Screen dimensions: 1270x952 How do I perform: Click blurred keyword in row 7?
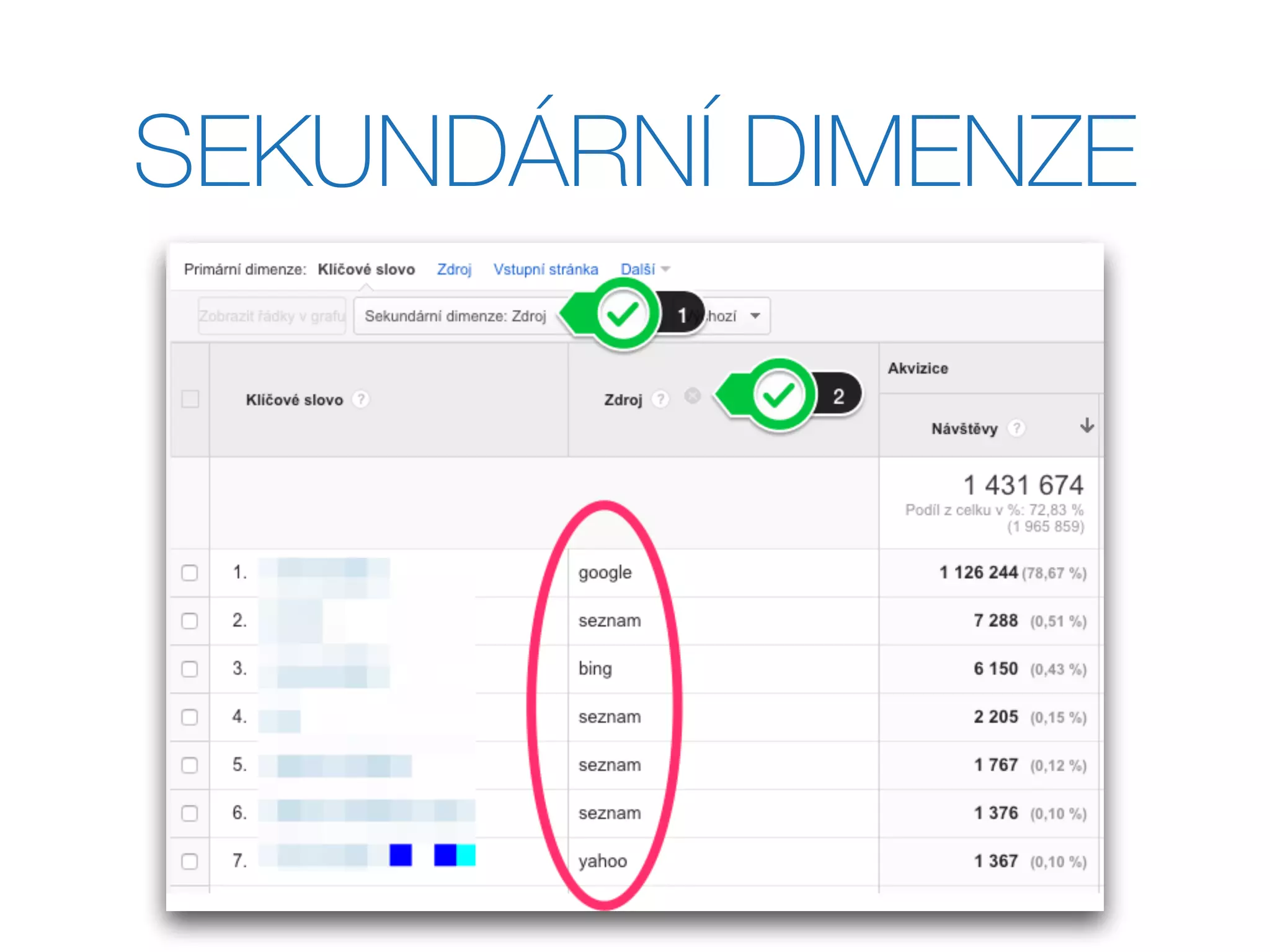(367, 855)
